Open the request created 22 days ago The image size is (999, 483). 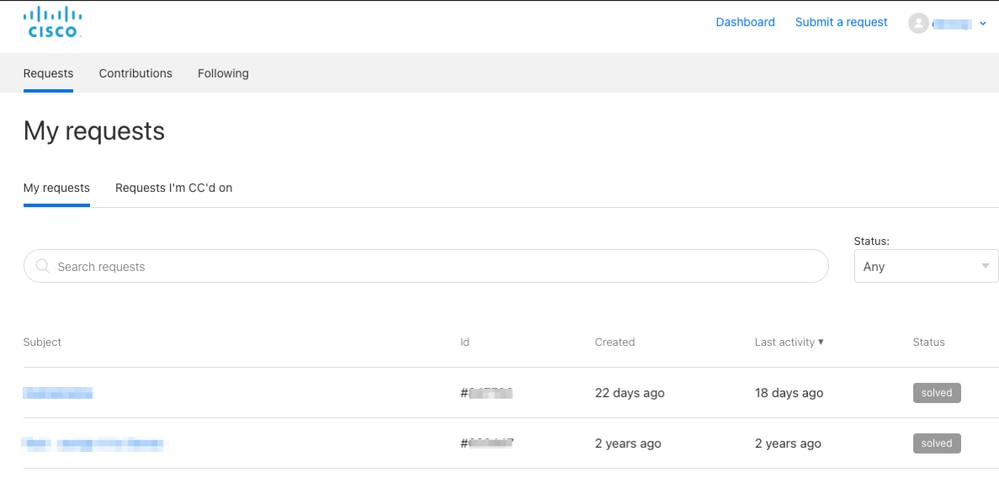click(x=58, y=393)
